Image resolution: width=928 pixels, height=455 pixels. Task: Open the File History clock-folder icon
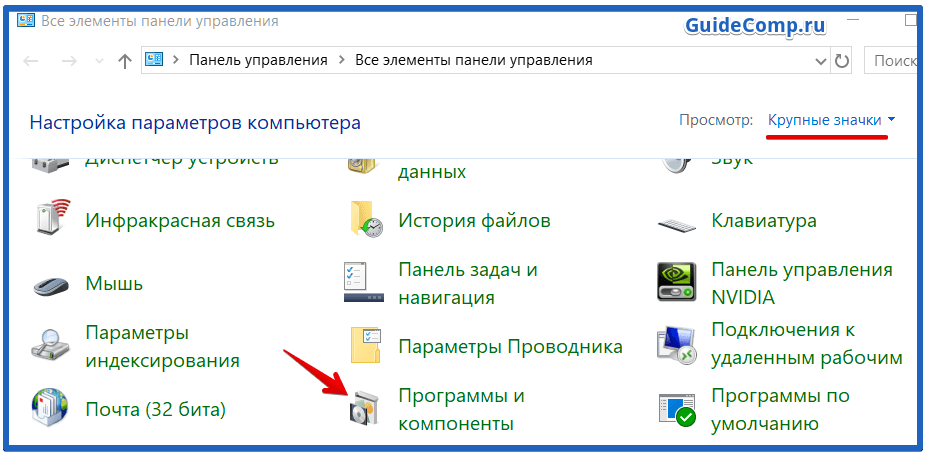[x=366, y=221]
